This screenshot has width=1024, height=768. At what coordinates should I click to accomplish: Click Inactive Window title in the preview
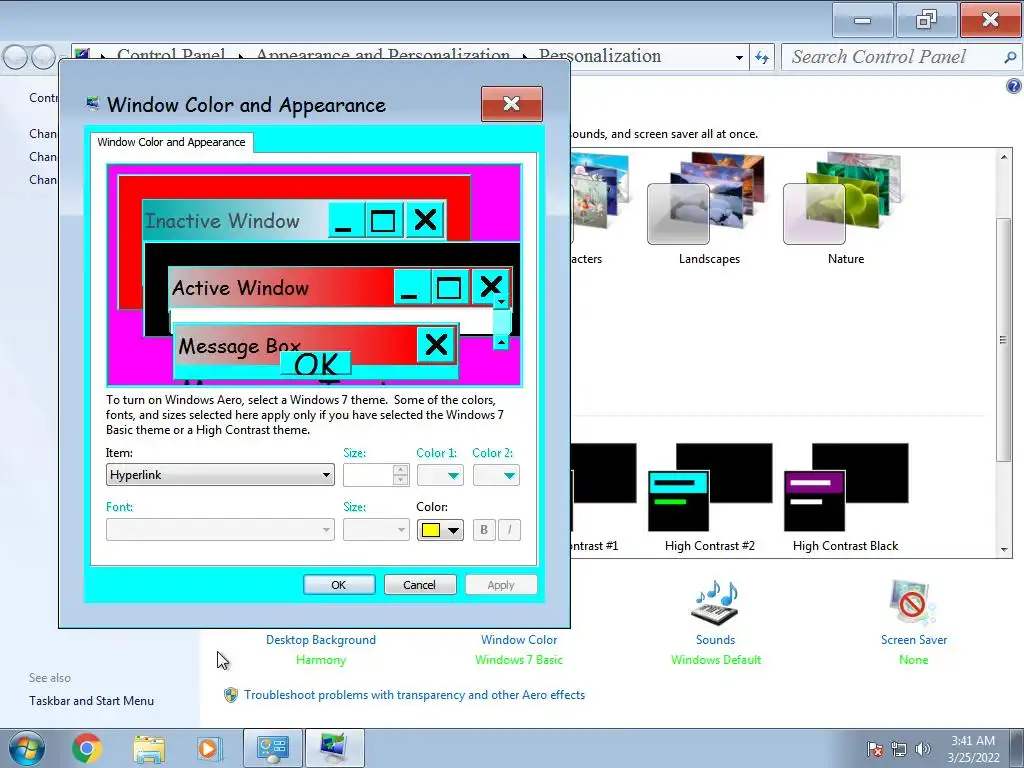(x=222, y=221)
